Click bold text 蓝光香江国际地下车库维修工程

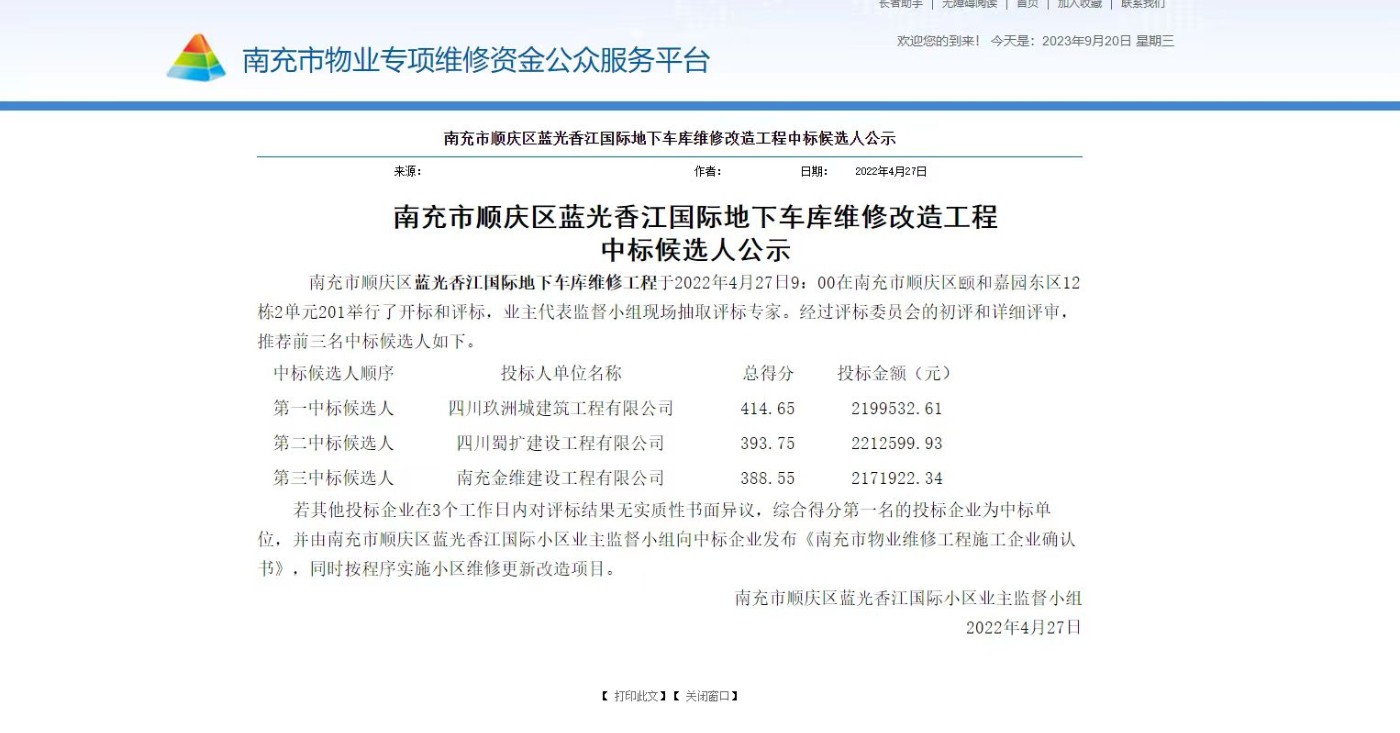pos(536,282)
